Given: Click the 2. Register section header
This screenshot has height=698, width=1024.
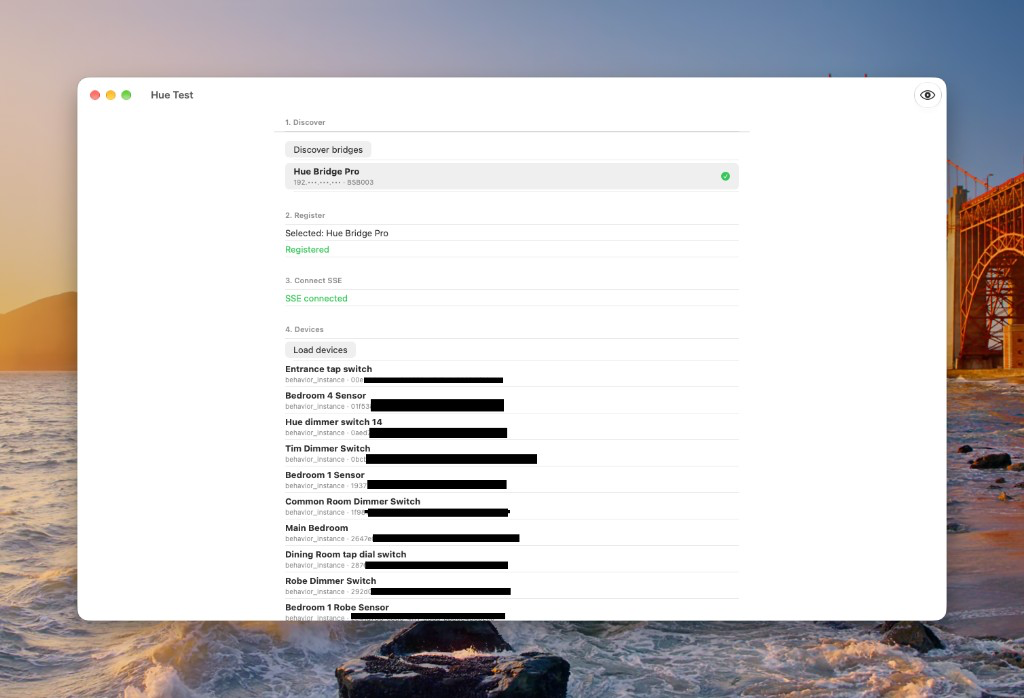Looking at the screenshot, I should click(x=305, y=215).
